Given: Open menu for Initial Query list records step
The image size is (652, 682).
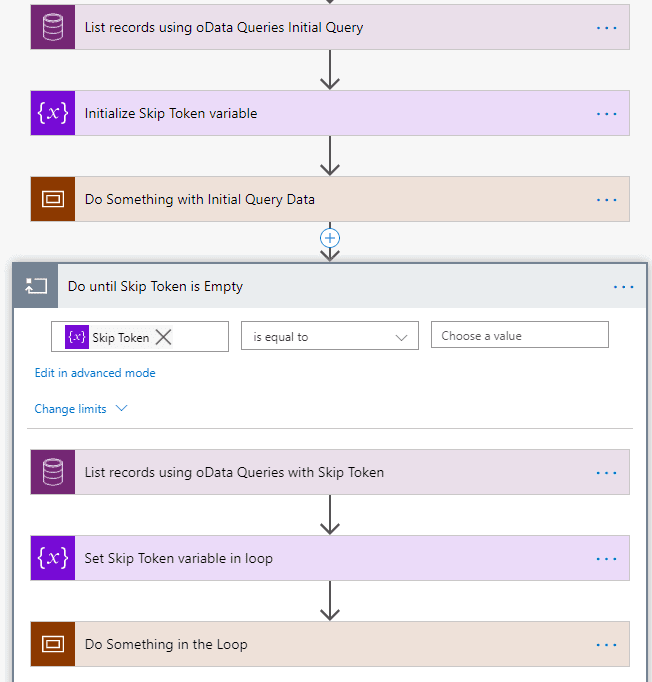Looking at the screenshot, I should [x=607, y=27].
